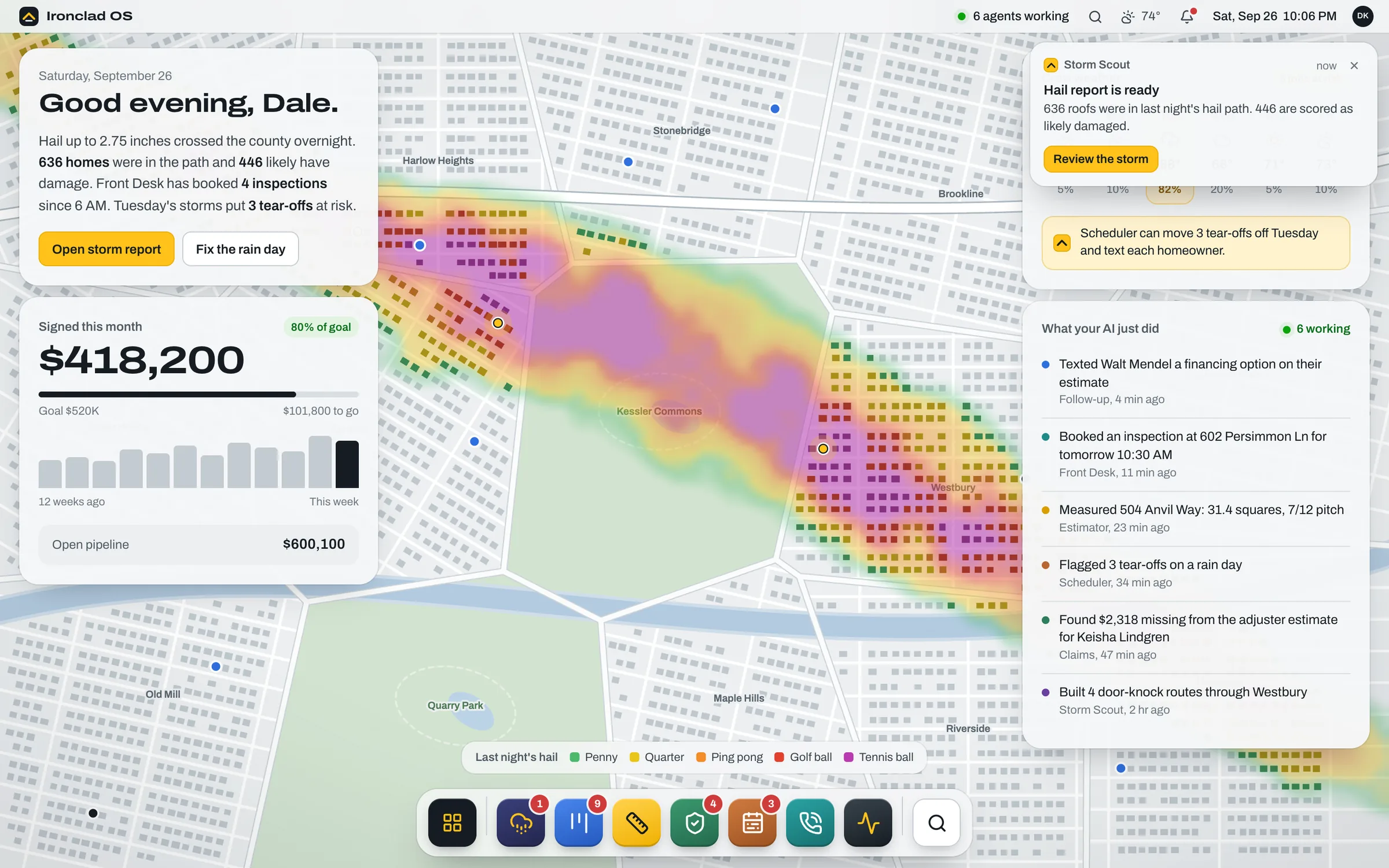Image resolution: width=1389 pixels, height=868 pixels.
Task: Click the Storm Scout notification icon
Action: click(1051, 65)
